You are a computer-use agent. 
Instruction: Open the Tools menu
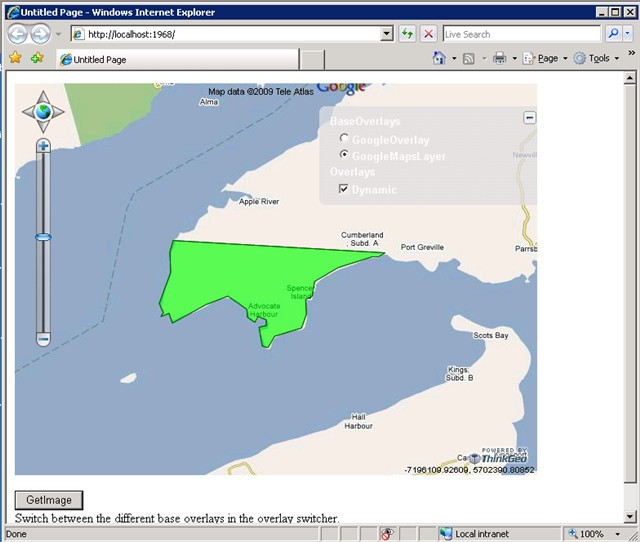[596, 59]
